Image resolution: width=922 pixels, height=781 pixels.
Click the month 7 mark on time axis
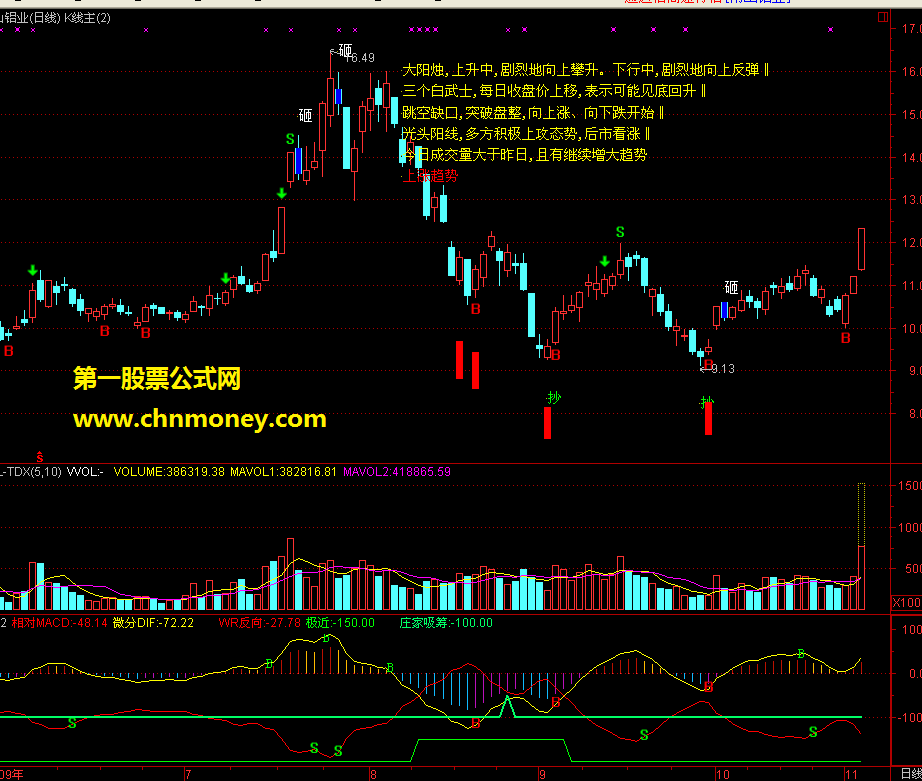(x=188, y=774)
